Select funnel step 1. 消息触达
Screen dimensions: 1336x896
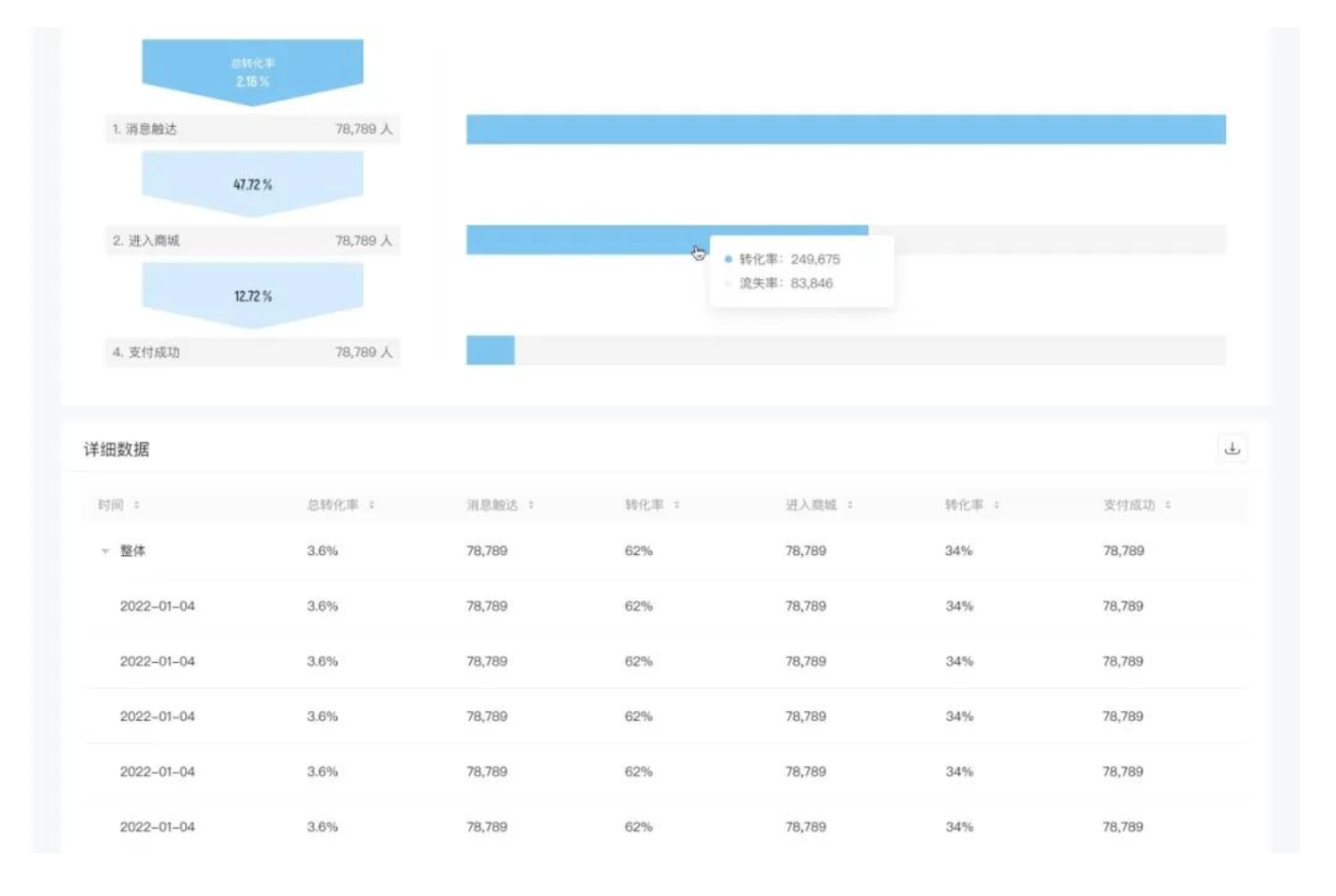click(252, 129)
